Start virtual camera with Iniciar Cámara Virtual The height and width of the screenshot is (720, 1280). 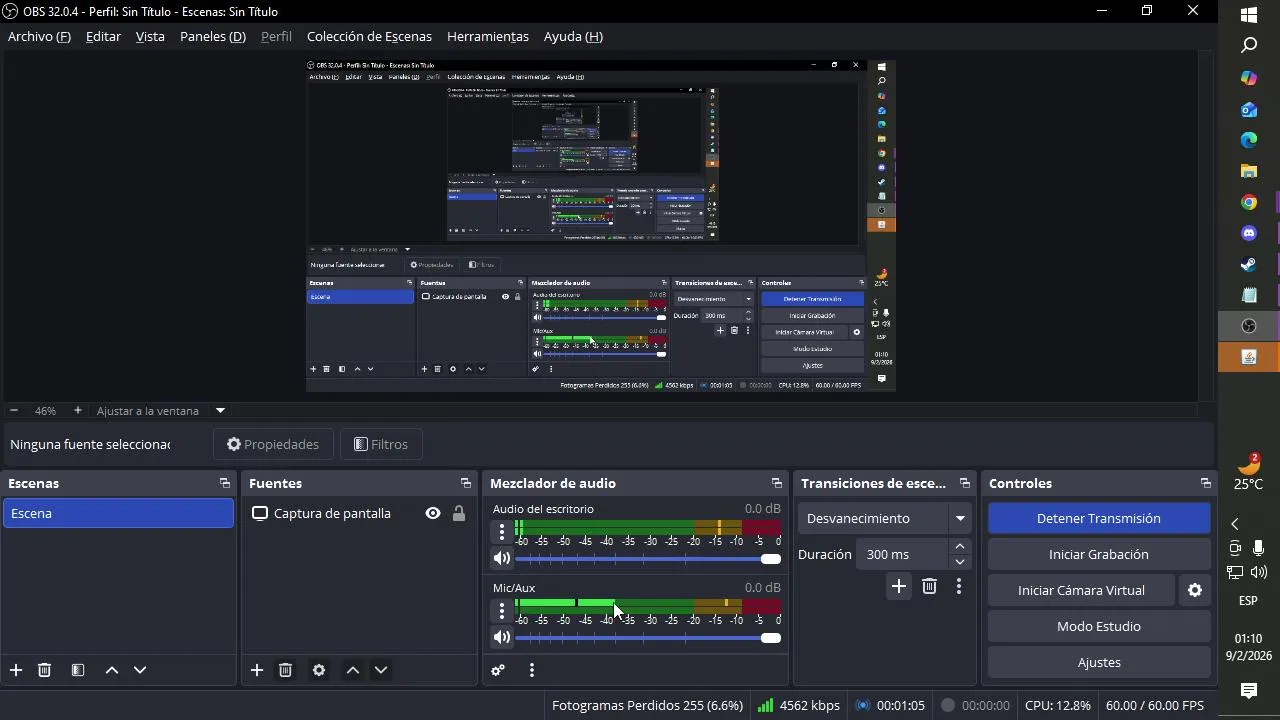point(1081,590)
